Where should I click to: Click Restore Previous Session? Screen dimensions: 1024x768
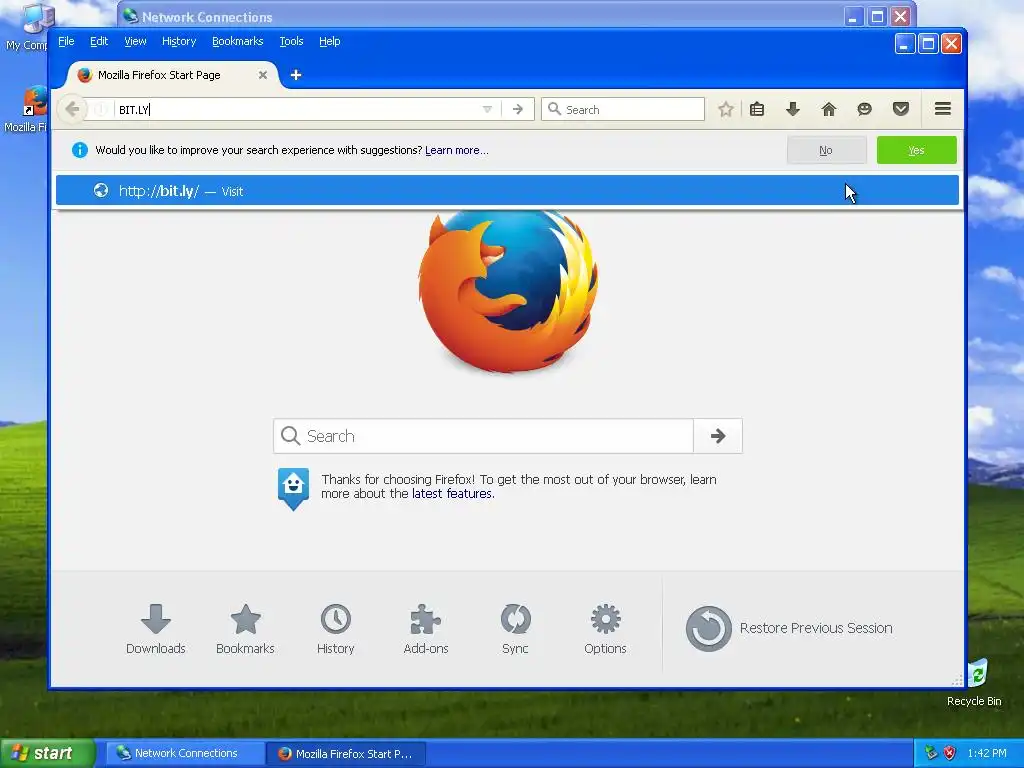point(789,628)
